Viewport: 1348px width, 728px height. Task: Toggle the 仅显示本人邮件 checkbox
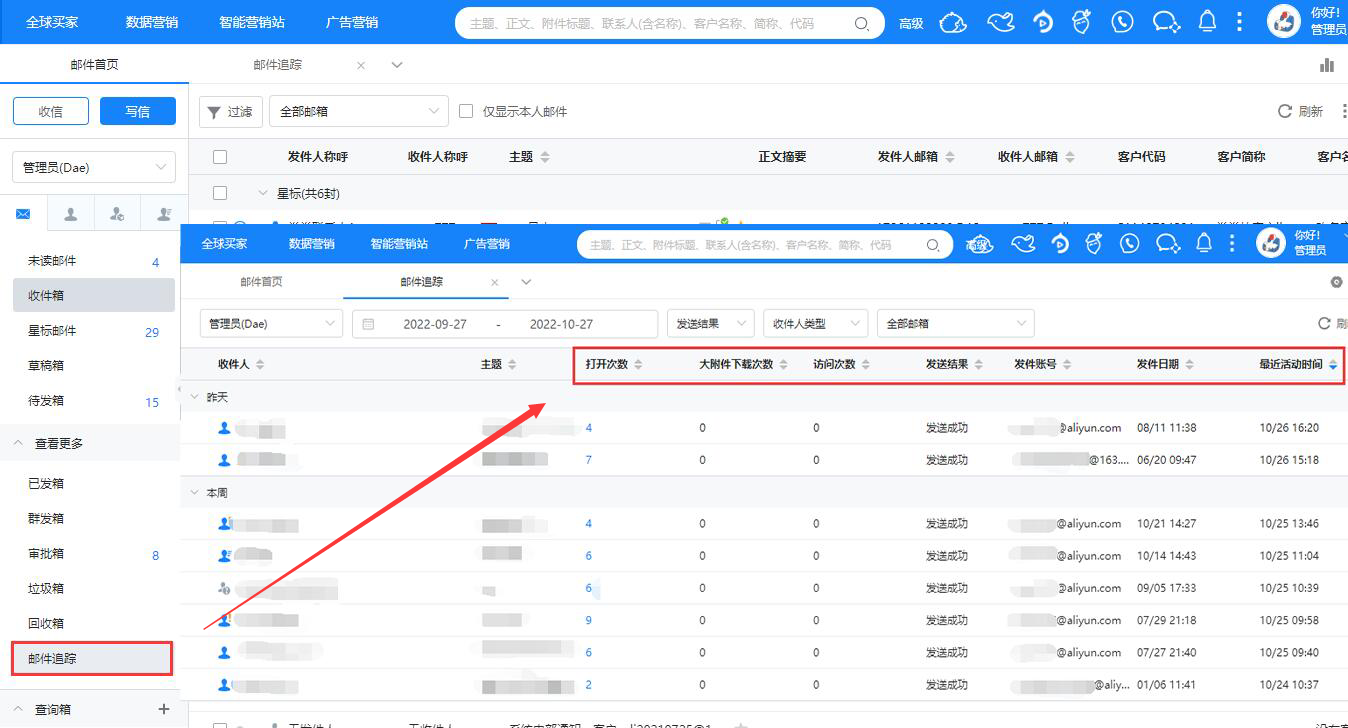[466, 111]
